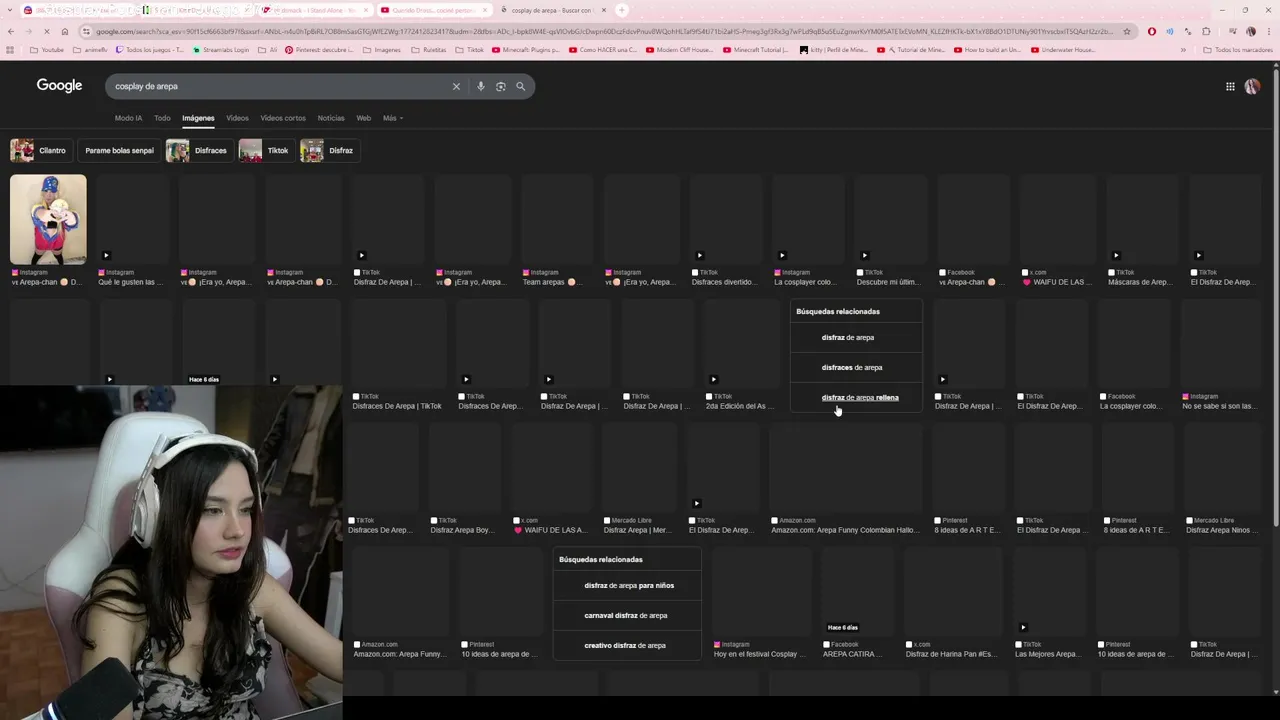The height and width of the screenshot is (720, 1280).
Task: Switch to the Todo results tab
Action: point(162,118)
